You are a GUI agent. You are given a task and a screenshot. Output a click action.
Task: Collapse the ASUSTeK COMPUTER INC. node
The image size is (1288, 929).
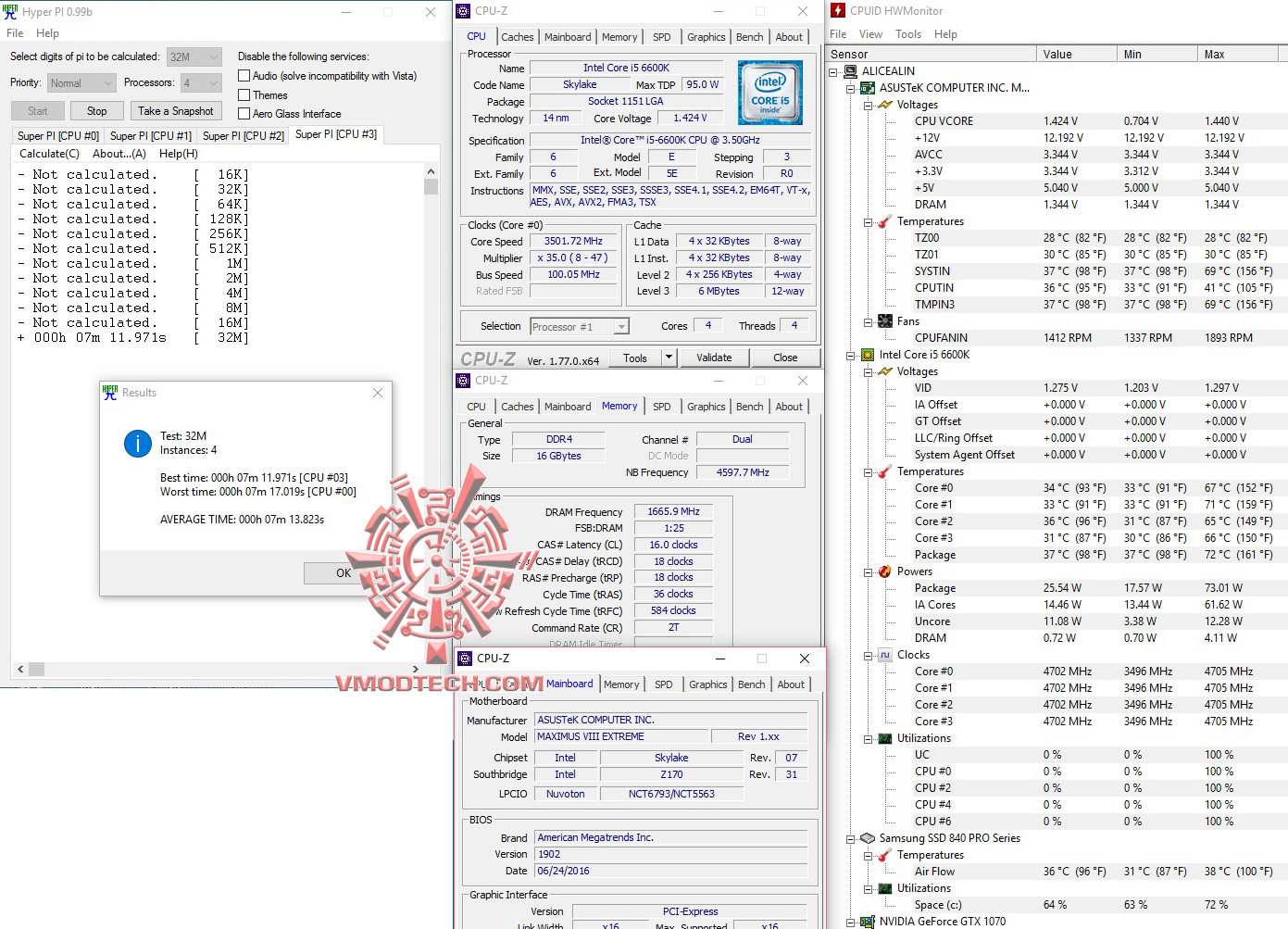(x=850, y=88)
